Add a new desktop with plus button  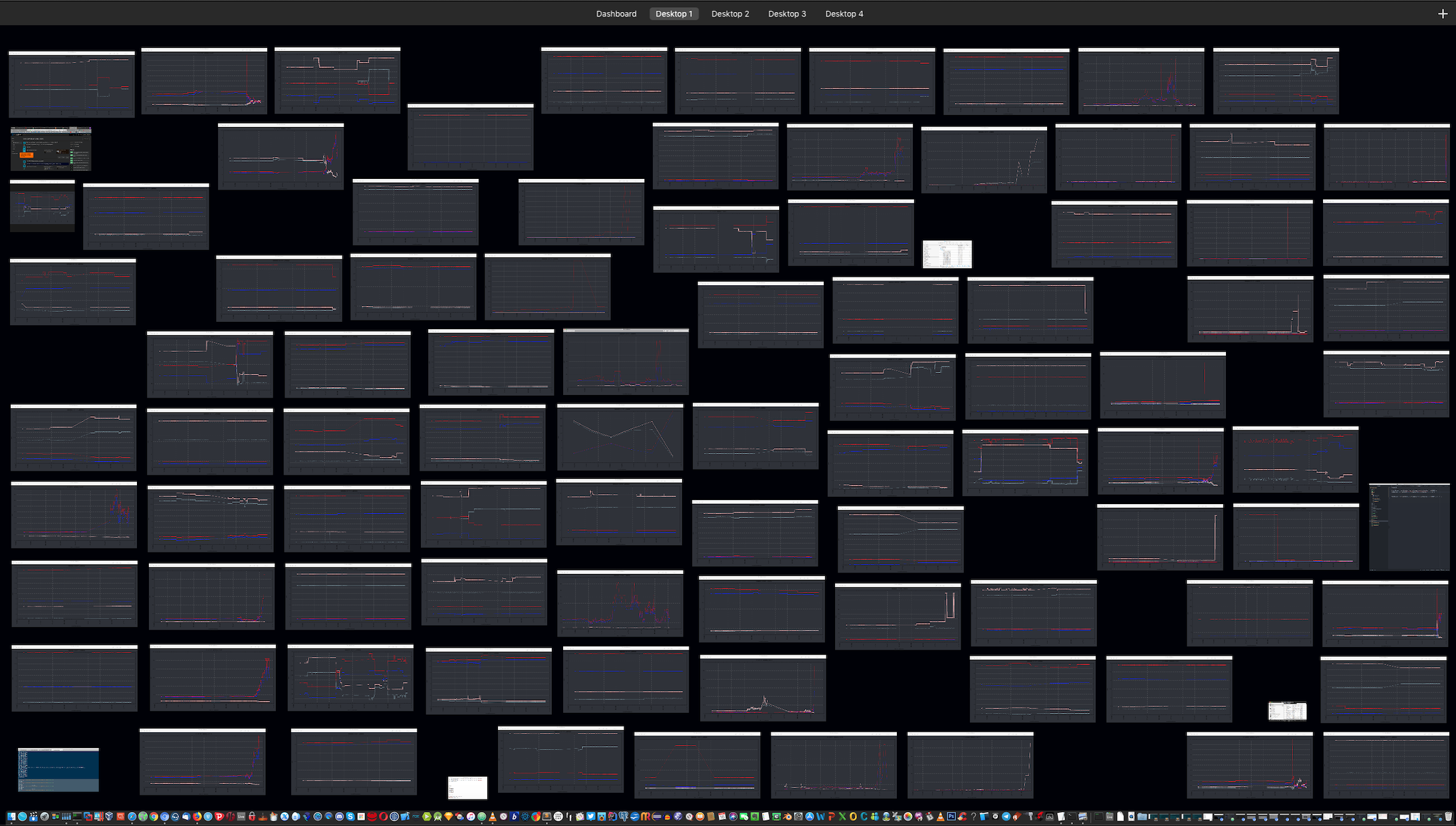tap(1442, 13)
